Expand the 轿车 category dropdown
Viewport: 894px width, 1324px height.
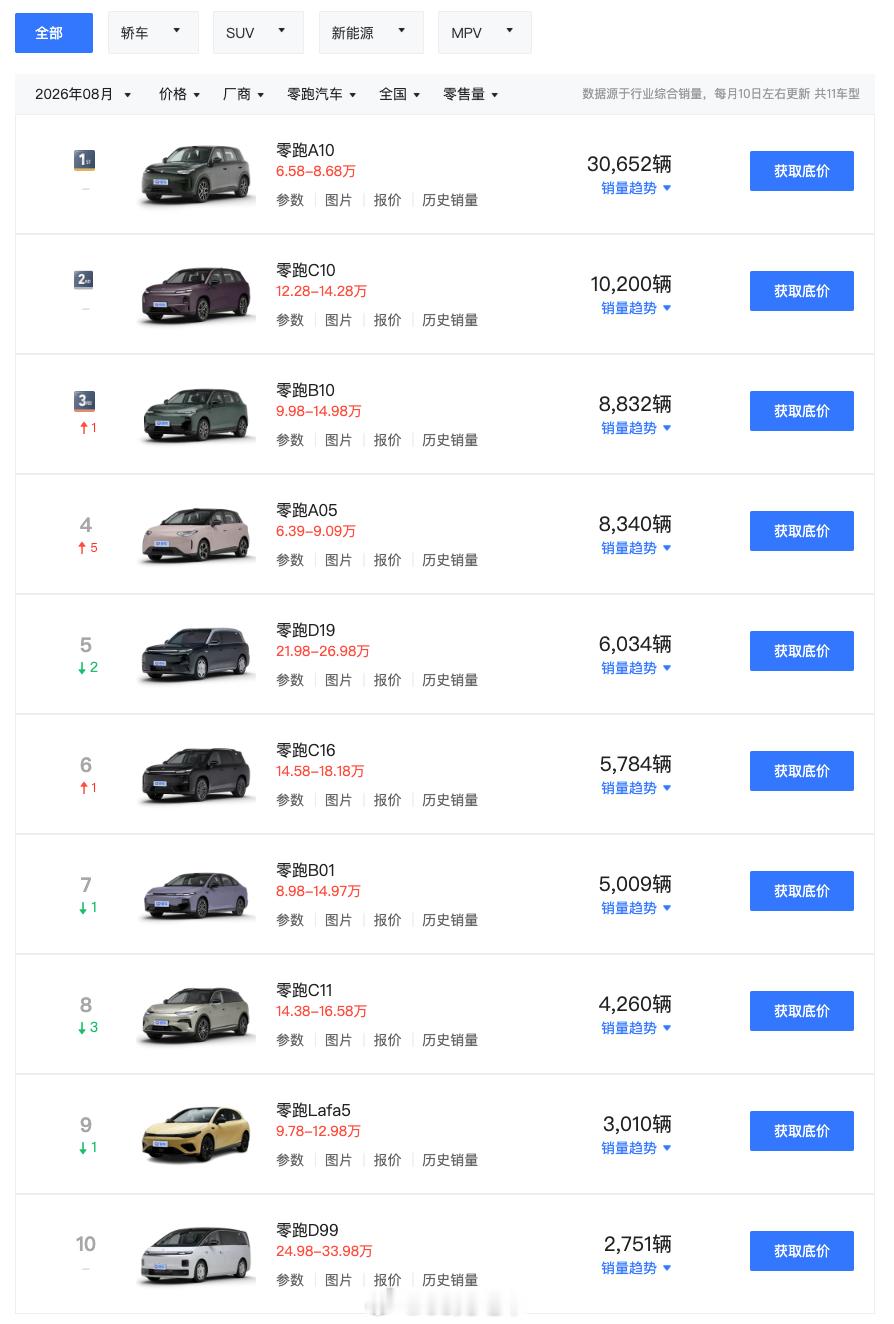click(x=153, y=33)
